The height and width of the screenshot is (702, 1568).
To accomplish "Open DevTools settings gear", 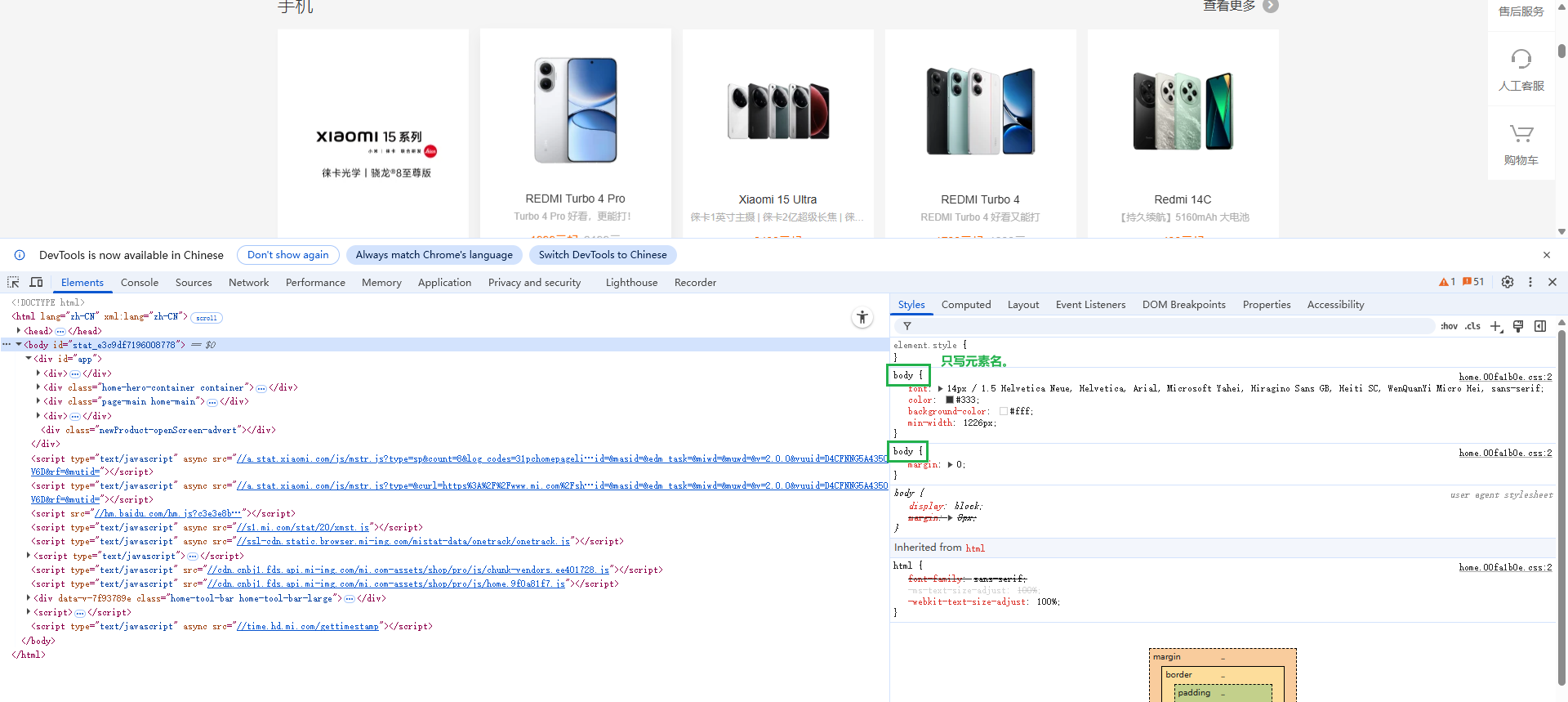I will (1508, 282).
